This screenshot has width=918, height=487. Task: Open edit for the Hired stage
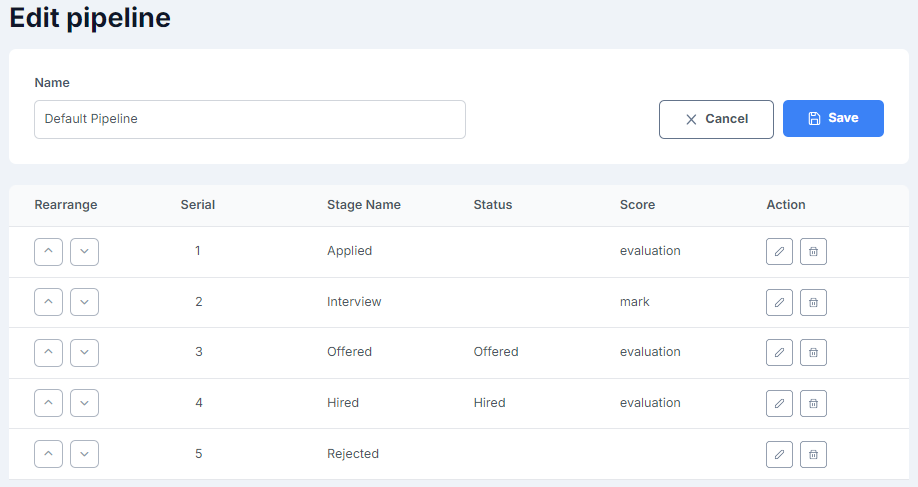click(x=779, y=403)
